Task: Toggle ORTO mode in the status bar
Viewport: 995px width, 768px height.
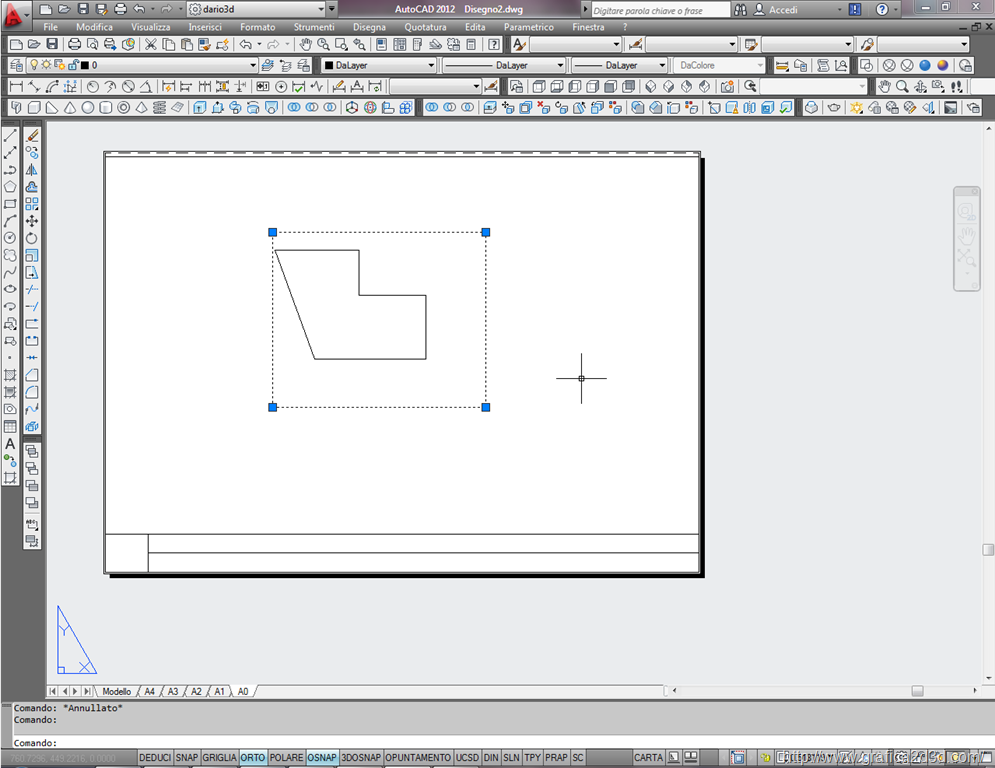Action: 253,758
